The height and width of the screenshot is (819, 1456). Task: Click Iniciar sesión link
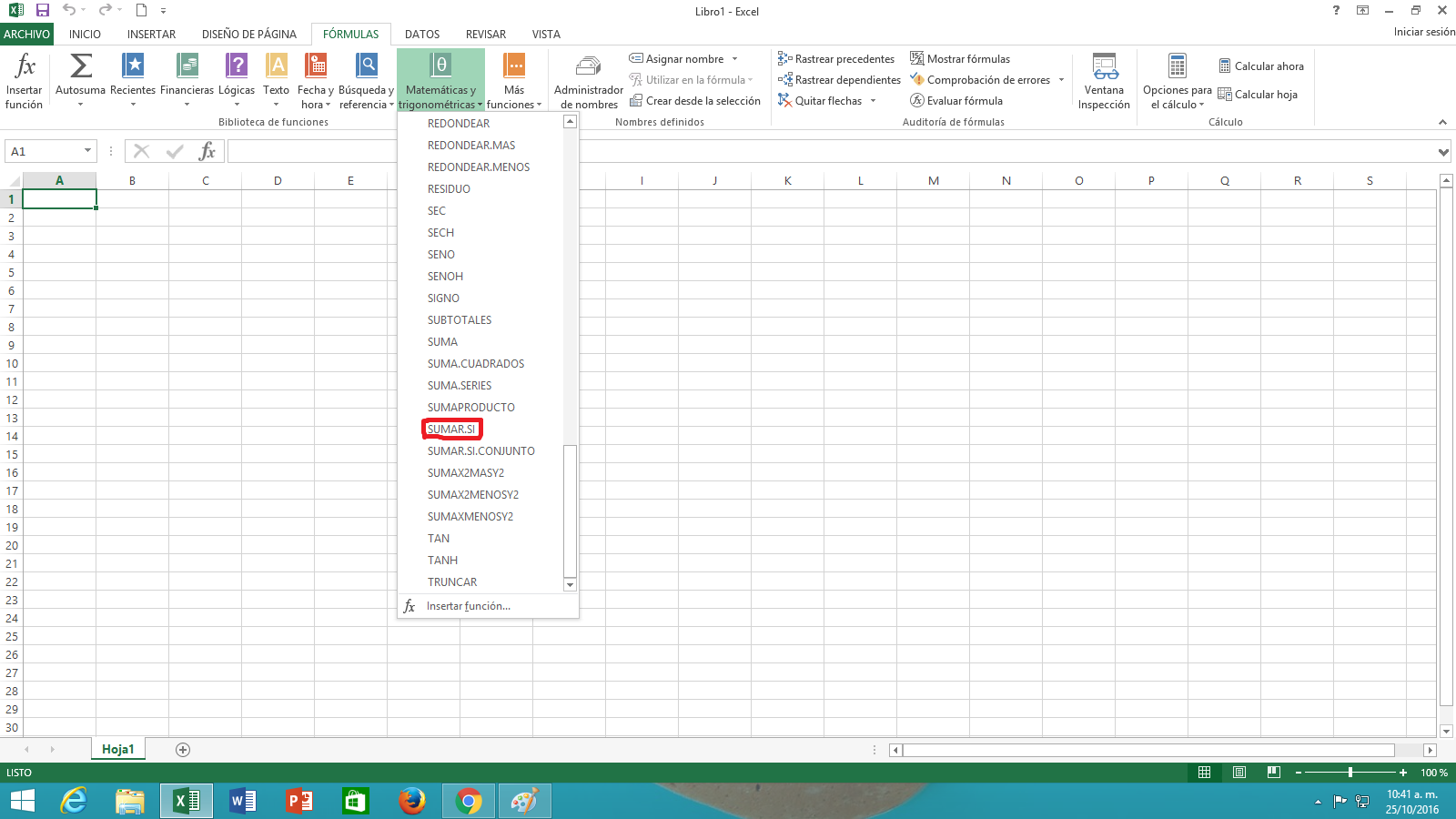[1424, 32]
